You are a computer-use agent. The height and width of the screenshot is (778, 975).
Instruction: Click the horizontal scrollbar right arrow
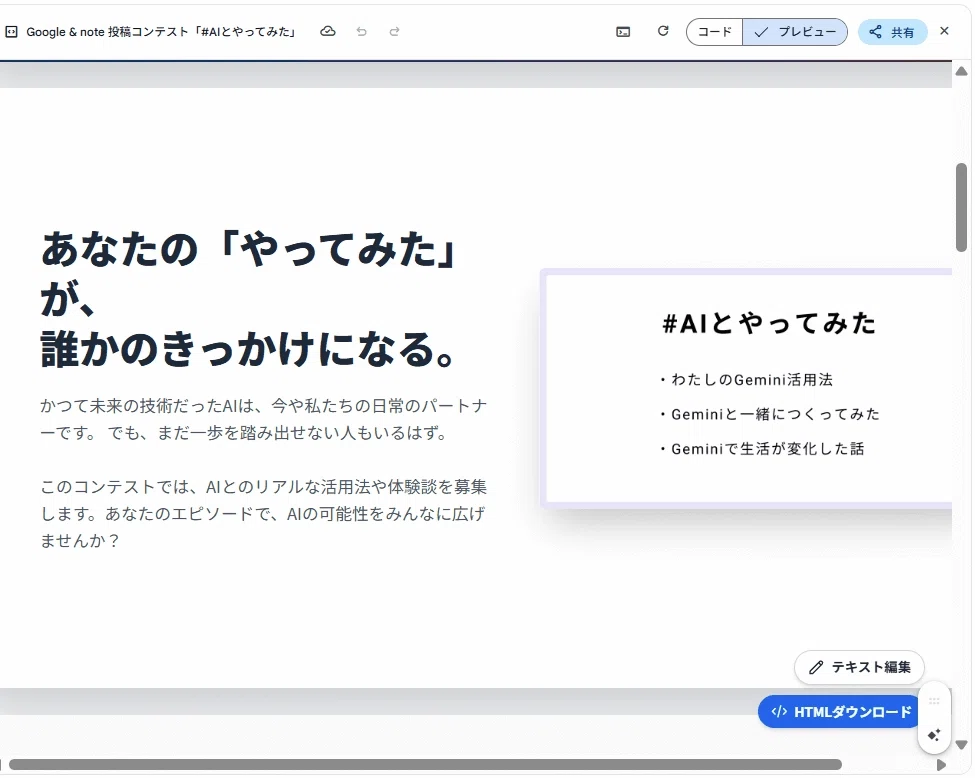941,765
